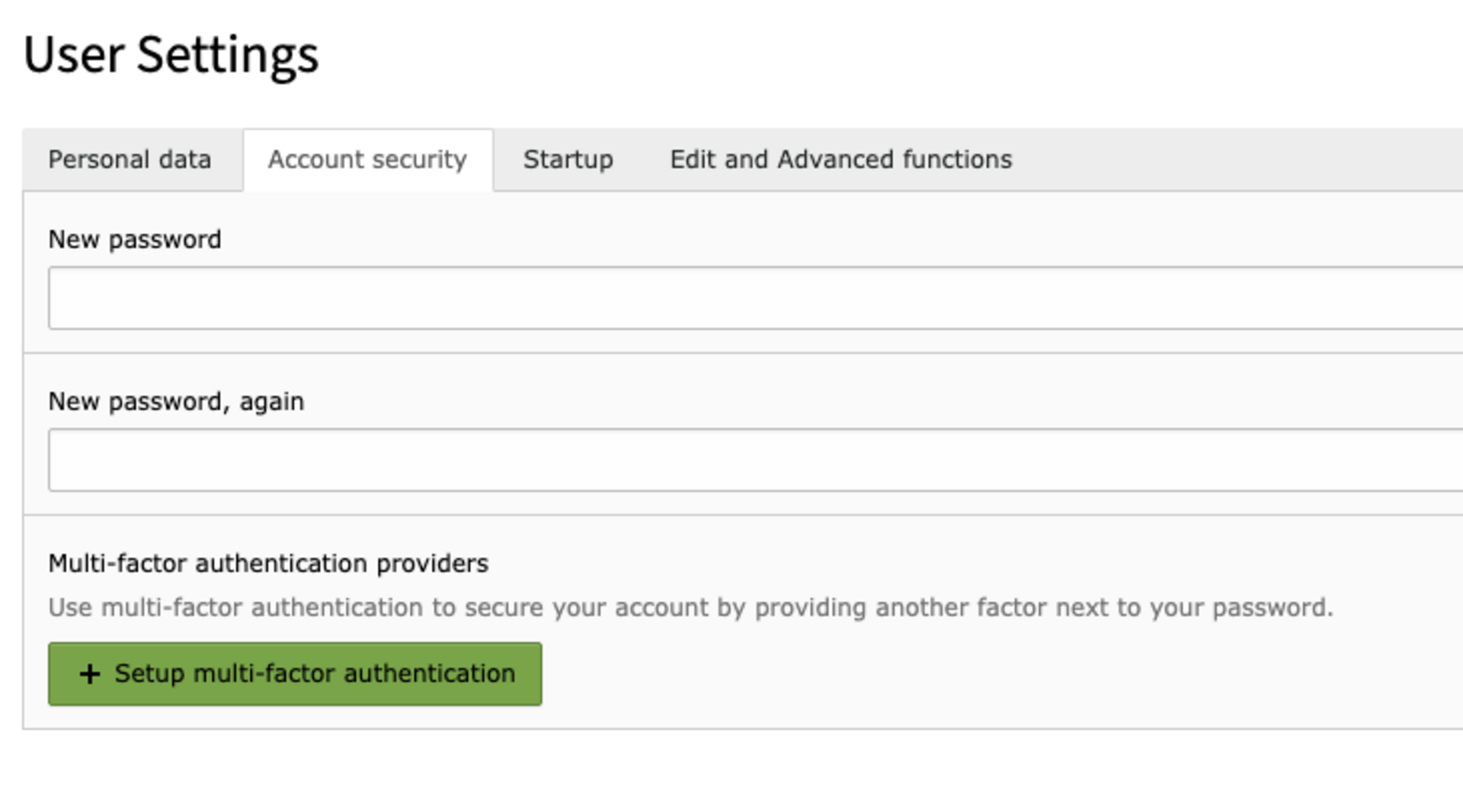The height and width of the screenshot is (812, 1463).
Task: Open the Startup tab
Action: (568, 160)
